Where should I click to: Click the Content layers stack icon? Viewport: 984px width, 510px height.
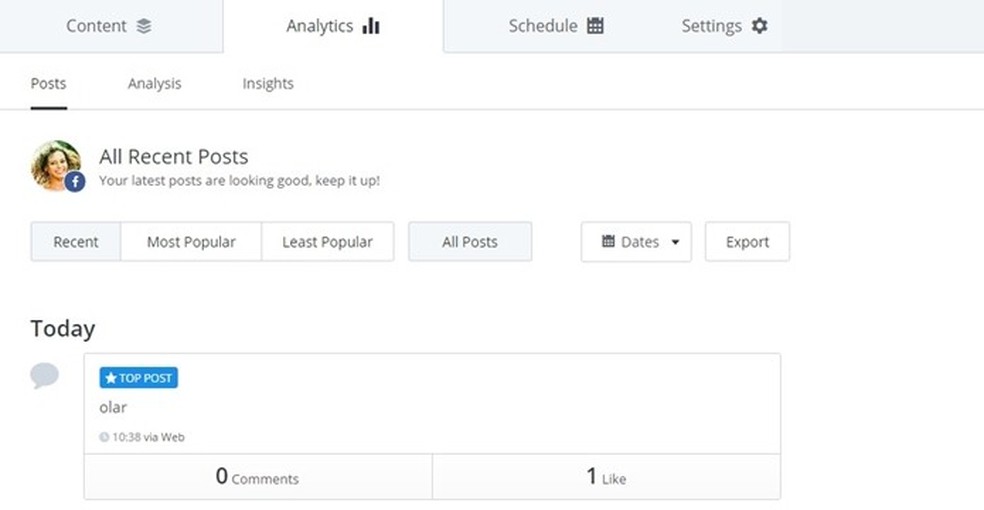pos(144,27)
